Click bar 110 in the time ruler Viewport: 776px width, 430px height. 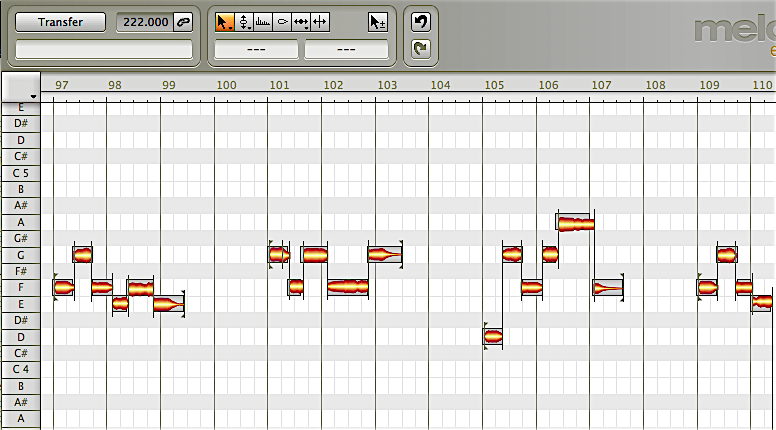(762, 85)
